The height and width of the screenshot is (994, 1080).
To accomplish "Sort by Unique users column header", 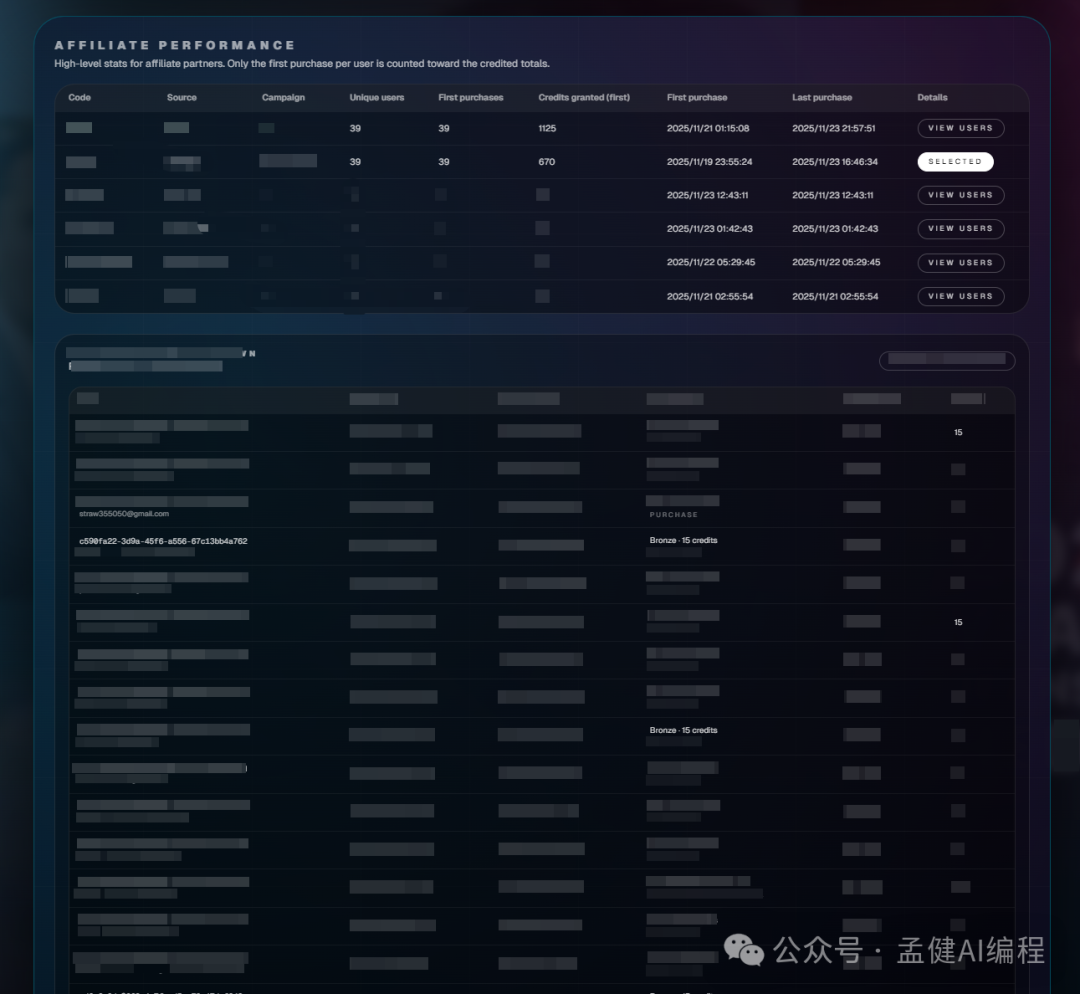I will coord(377,98).
